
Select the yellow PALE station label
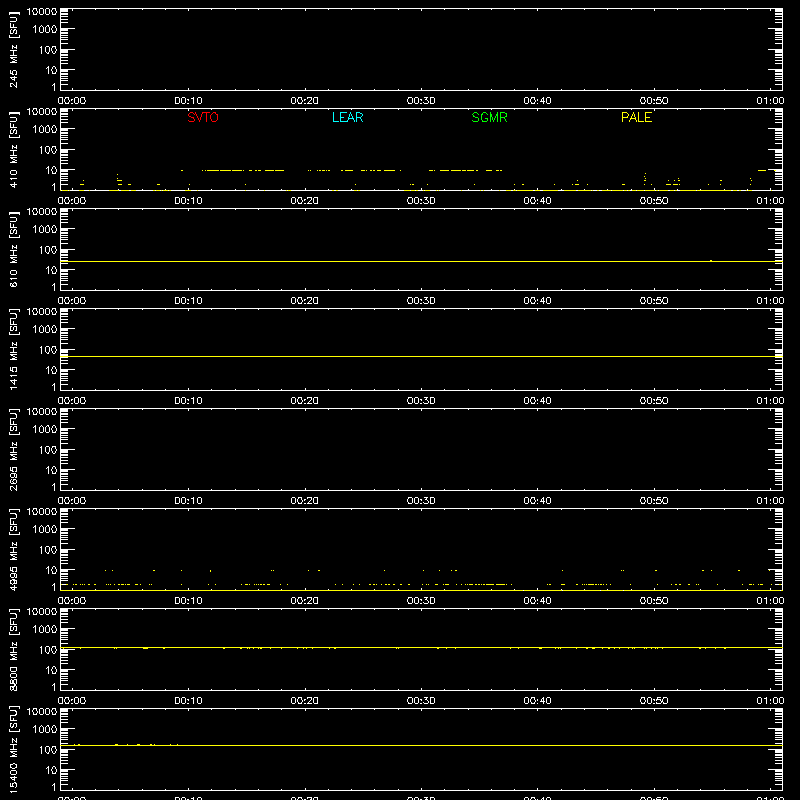[636, 117]
